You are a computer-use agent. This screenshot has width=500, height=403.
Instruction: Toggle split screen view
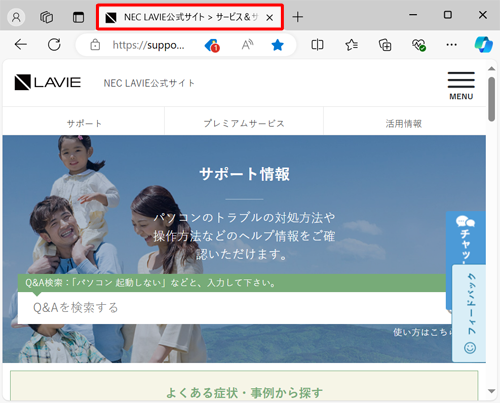click(317, 45)
